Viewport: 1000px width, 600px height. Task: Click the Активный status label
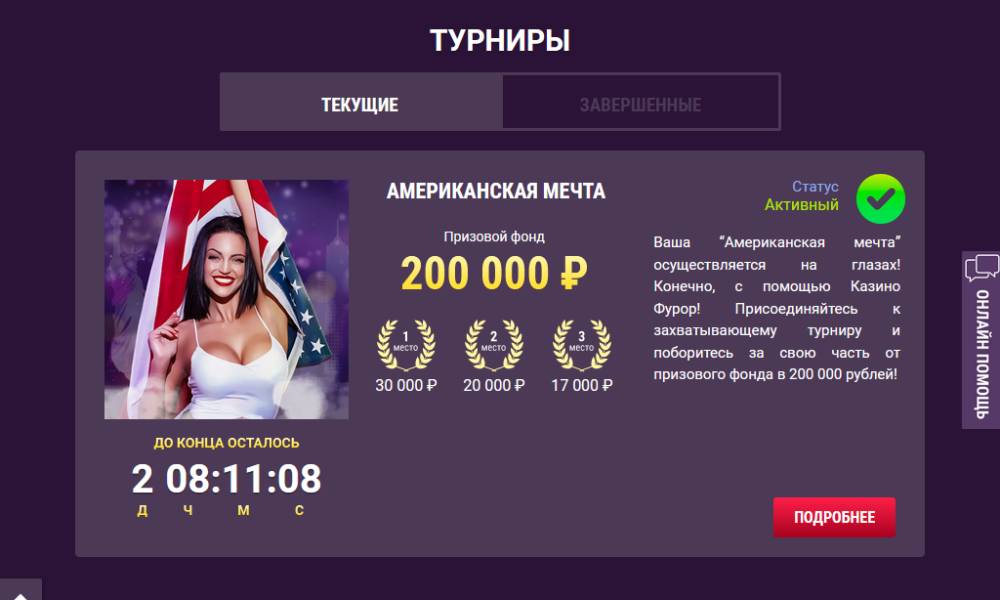pos(801,205)
